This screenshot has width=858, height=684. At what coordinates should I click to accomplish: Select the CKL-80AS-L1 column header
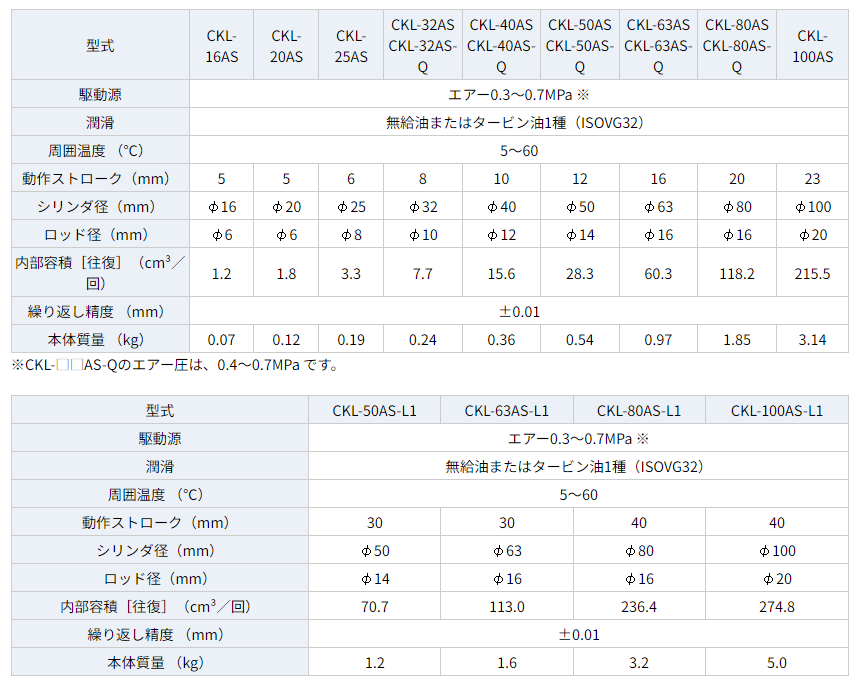coord(639,410)
